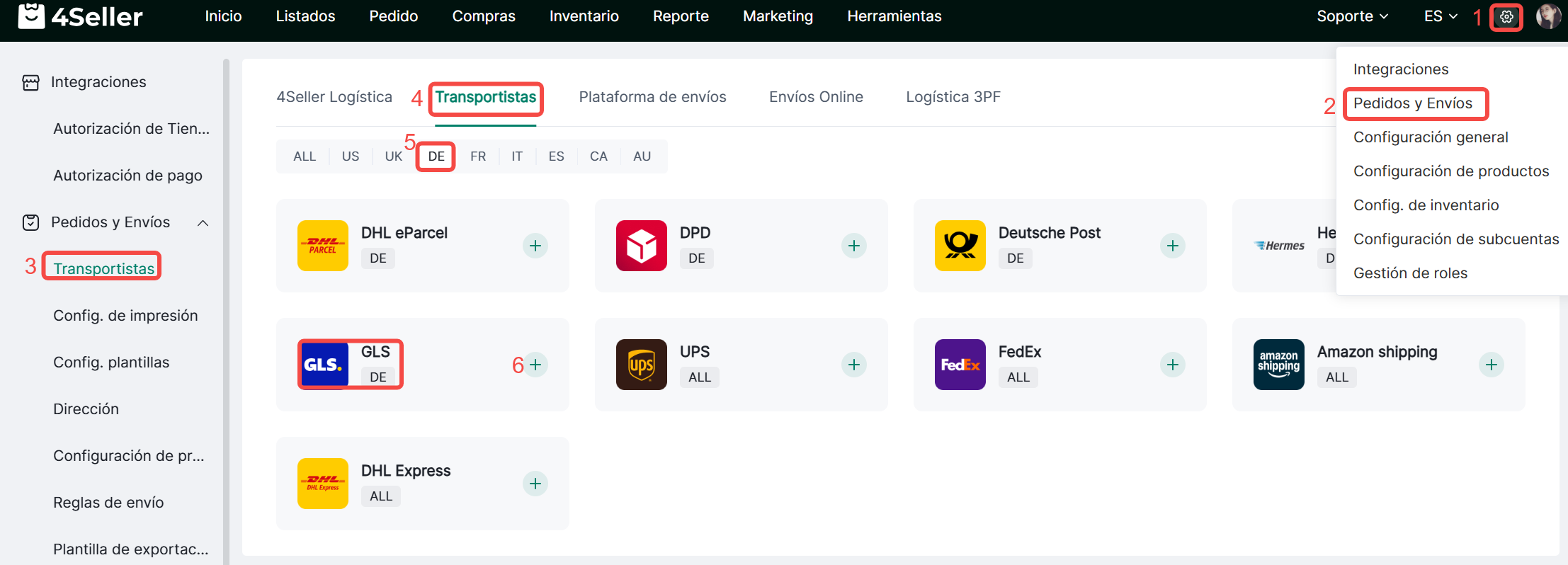This screenshot has width=1568, height=565.
Task: Select Configuración general from settings menu
Action: click(x=1431, y=137)
